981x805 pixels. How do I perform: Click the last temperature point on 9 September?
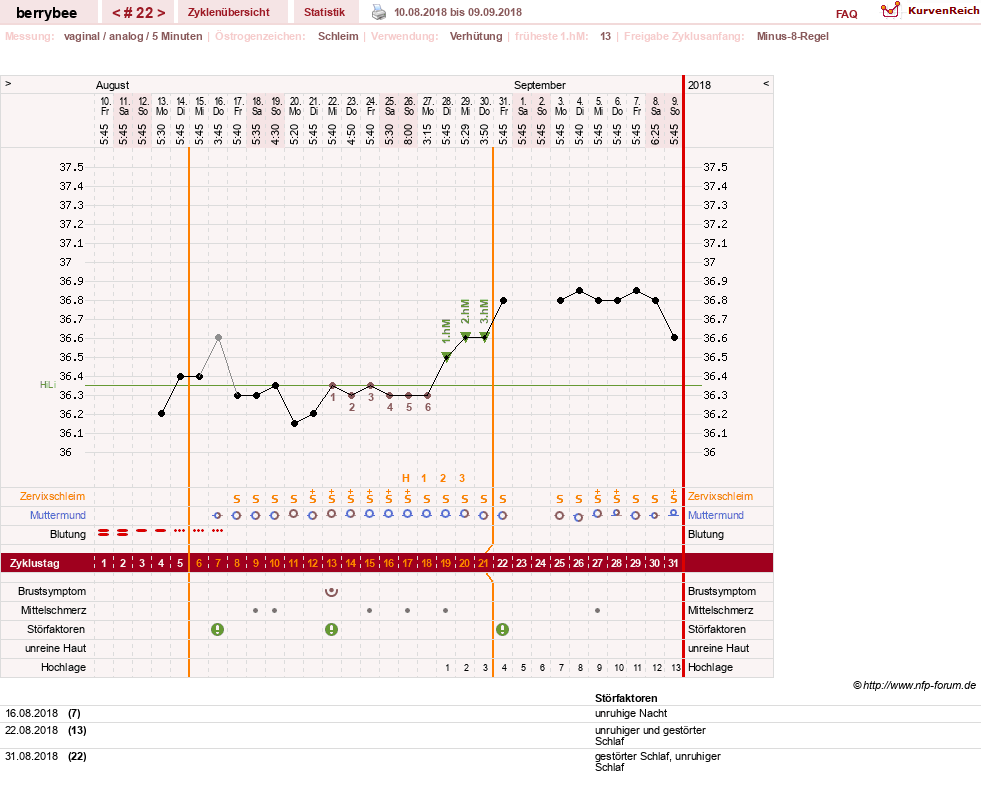pos(674,337)
